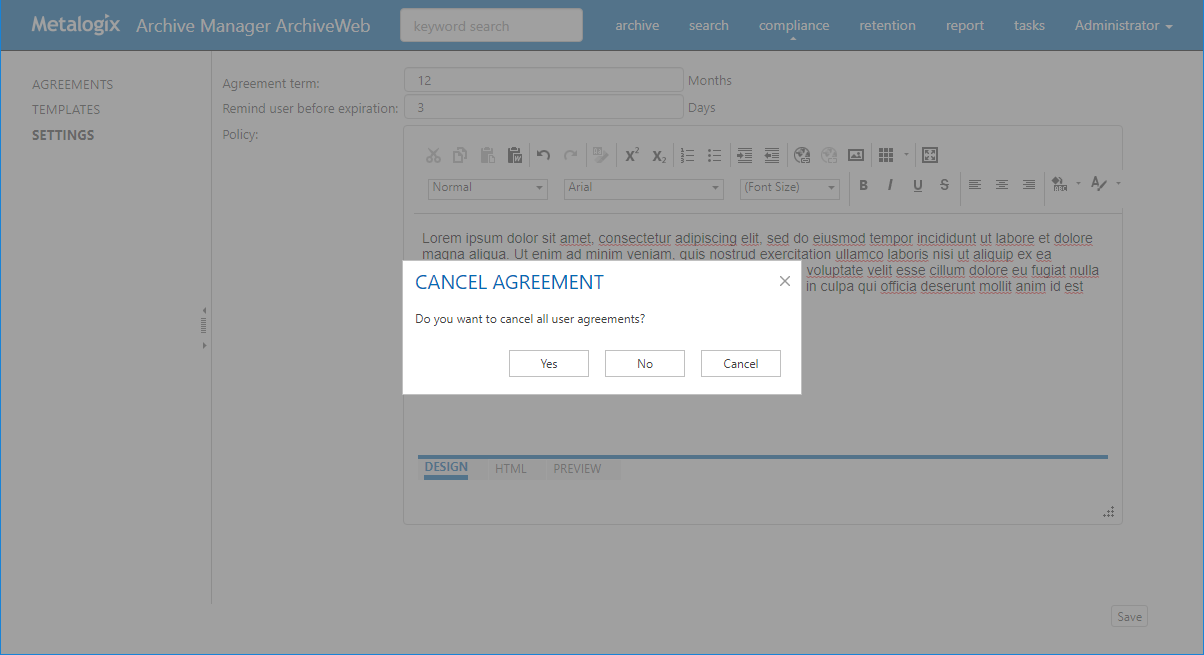Click the Undo arrow icon

point(543,155)
